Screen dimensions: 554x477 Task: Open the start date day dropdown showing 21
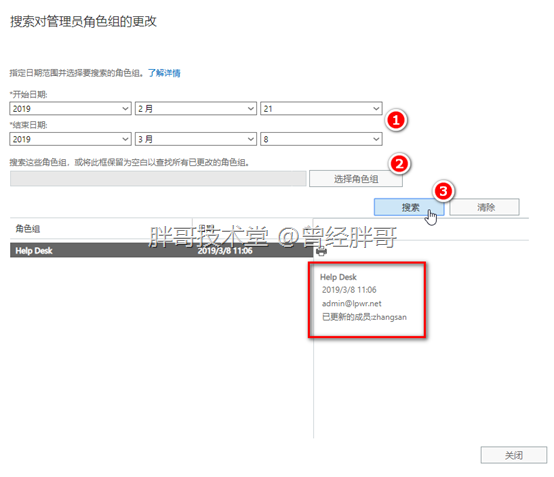tap(321, 108)
